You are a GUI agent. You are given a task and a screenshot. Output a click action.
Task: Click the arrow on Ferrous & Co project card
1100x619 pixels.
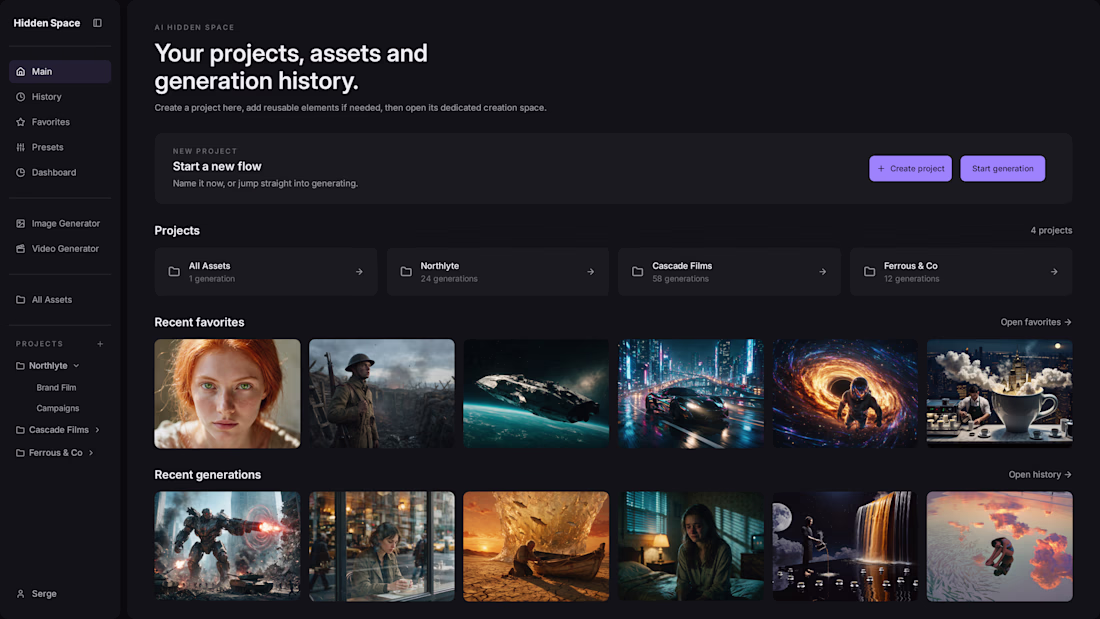click(x=1054, y=272)
